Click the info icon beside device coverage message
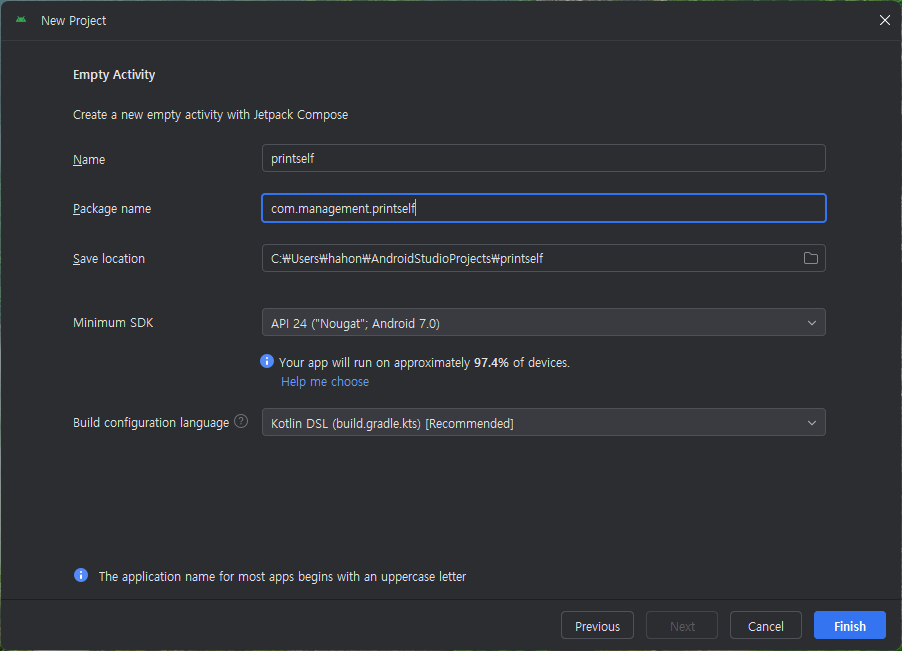Screen dimensions: 902x651 tap(267, 361)
